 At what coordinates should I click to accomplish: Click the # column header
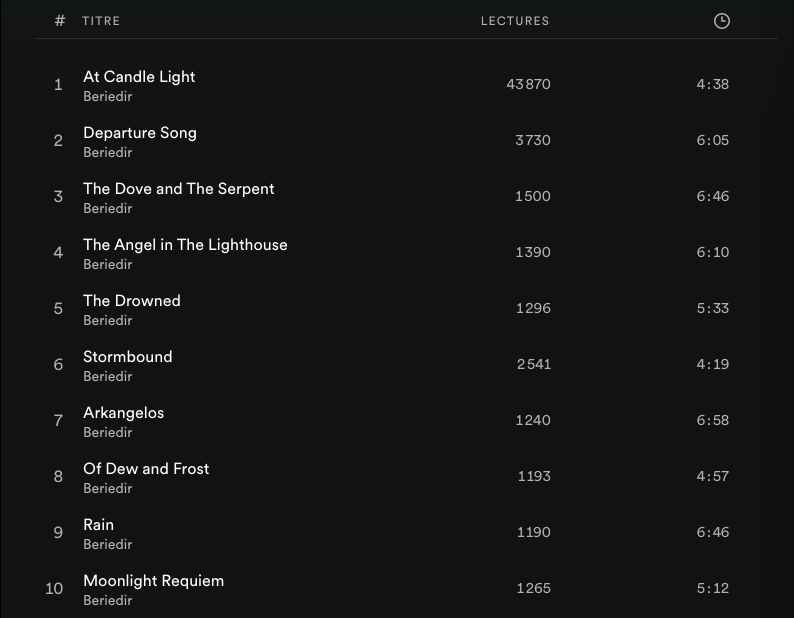[60, 21]
